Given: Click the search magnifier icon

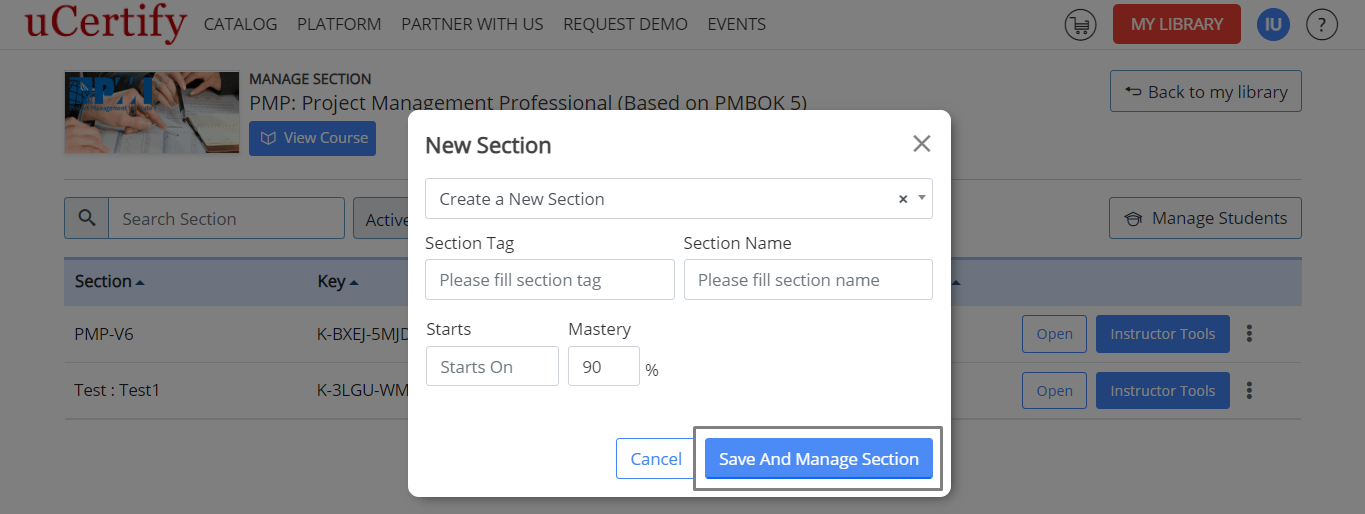Looking at the screenshot, I should tap(87, 218).
